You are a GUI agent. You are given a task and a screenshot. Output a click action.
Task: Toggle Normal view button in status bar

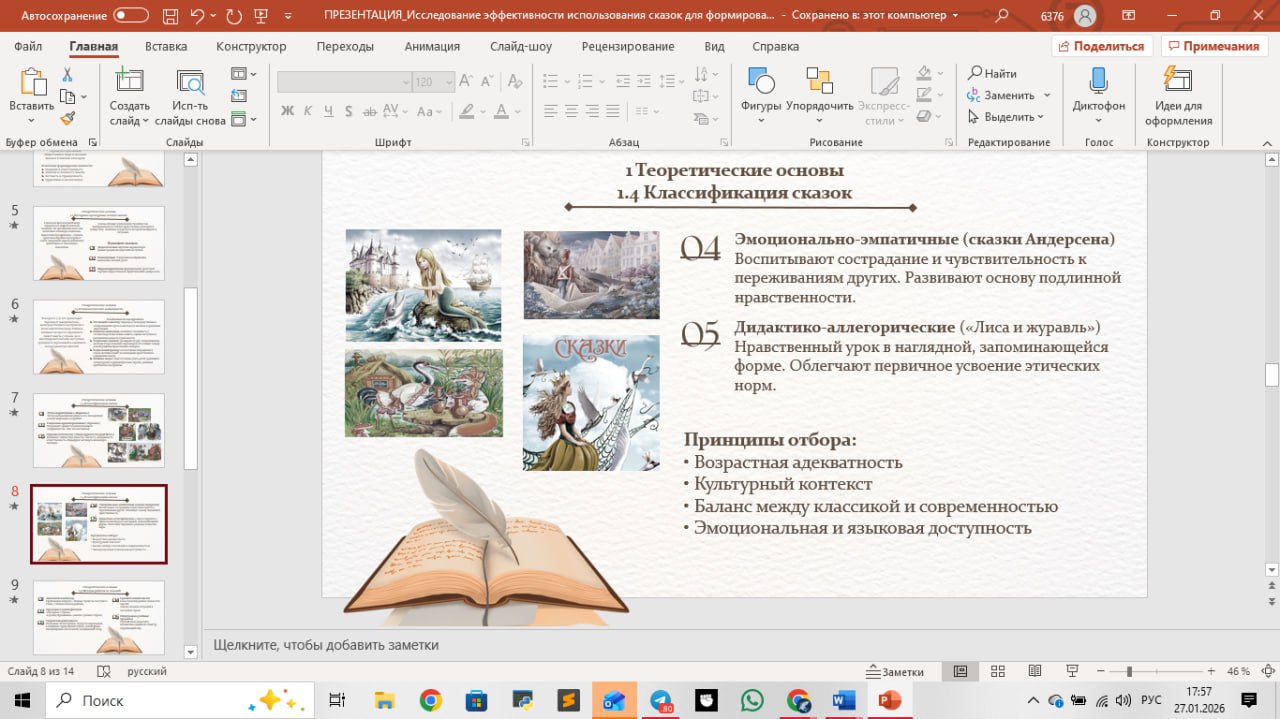(x=960, y=671)
